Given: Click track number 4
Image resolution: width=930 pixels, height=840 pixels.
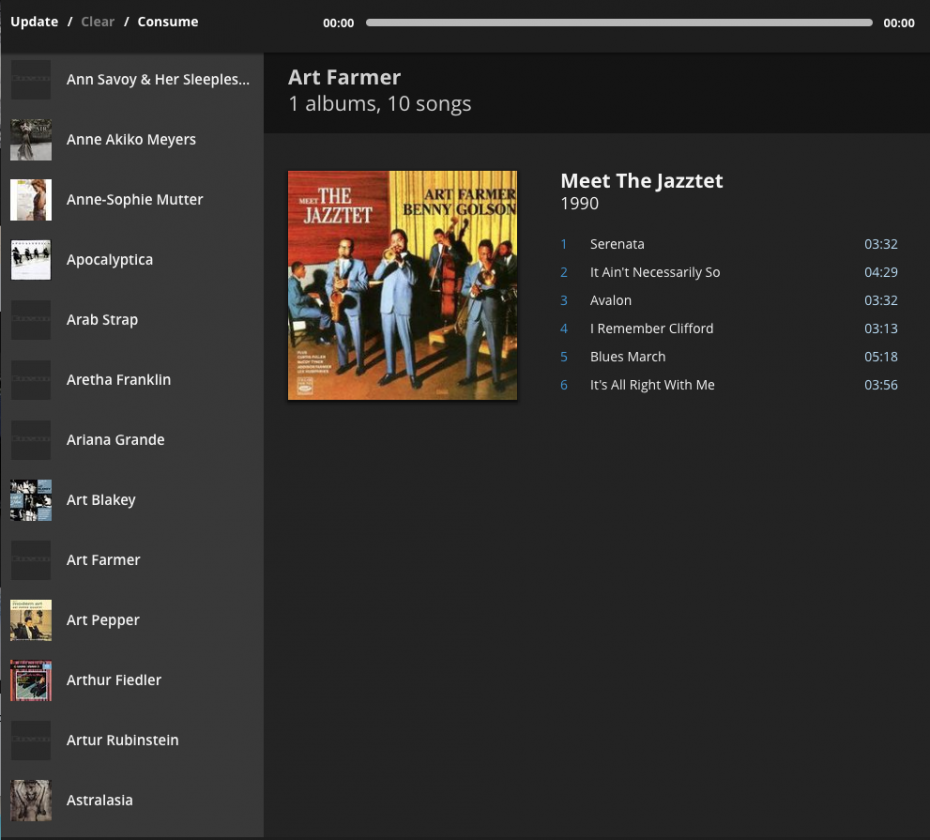Looking at the screenshot, I should coord(563,329).
